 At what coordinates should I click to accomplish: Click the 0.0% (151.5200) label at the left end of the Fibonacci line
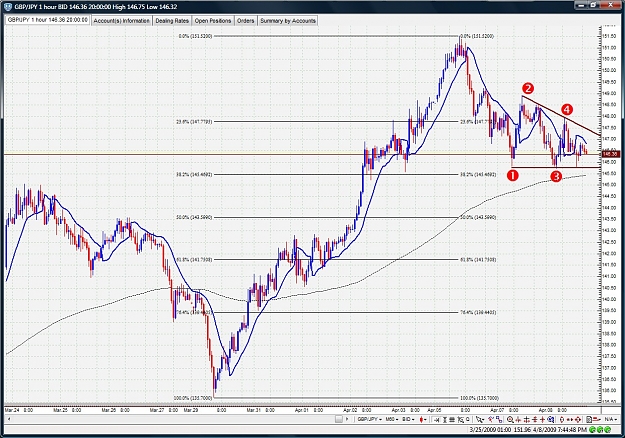pos(195,36)
